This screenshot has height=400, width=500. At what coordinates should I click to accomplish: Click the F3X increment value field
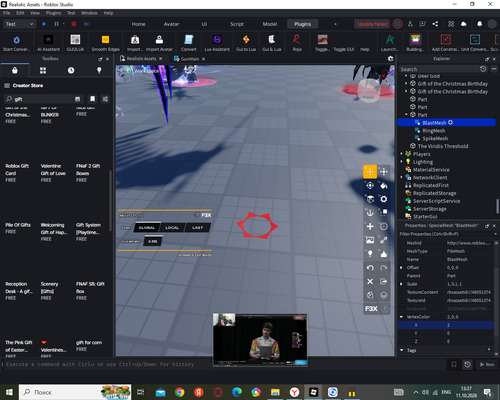[x=153, y=241]
